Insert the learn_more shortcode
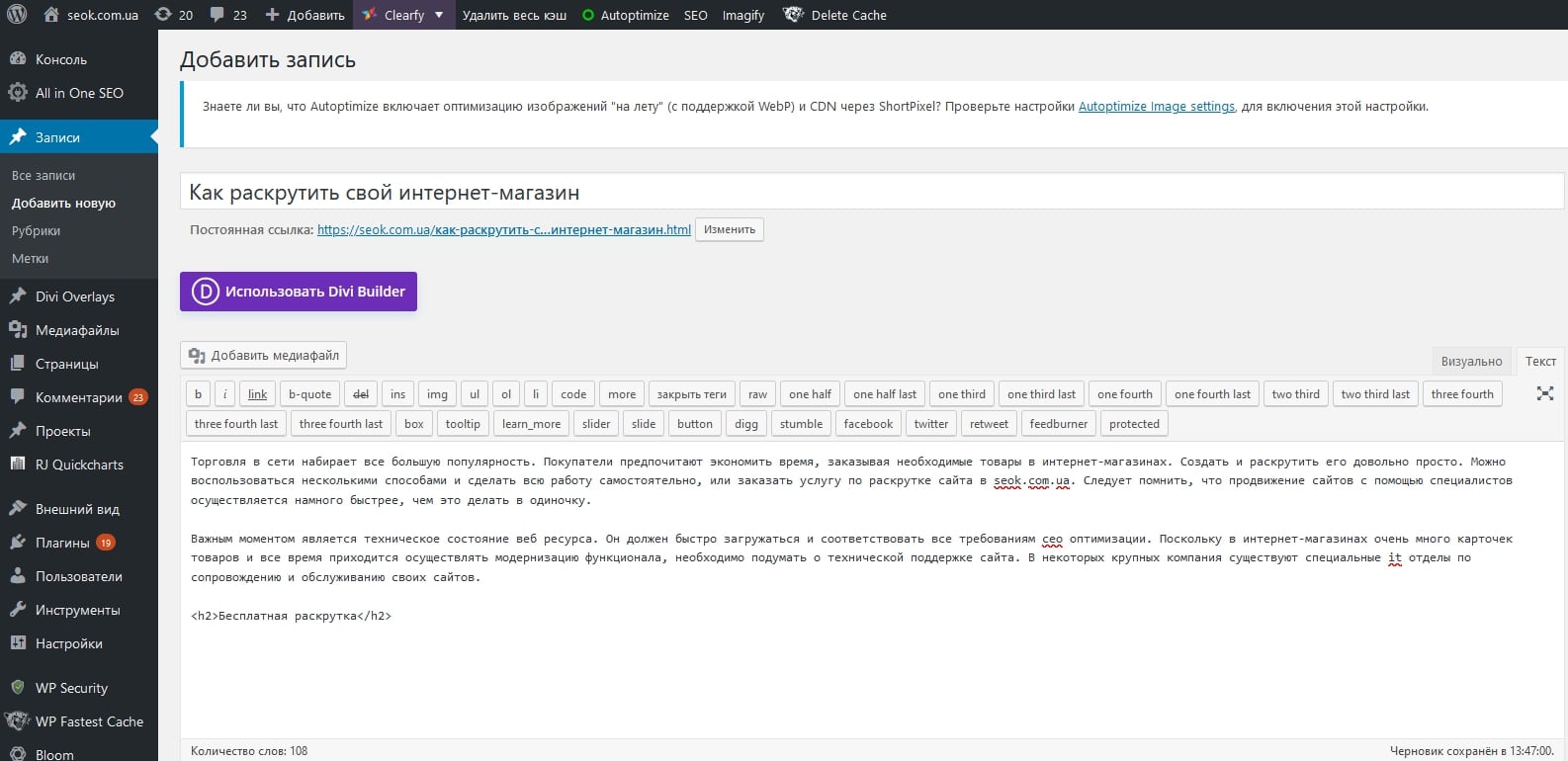 point(531,423)
